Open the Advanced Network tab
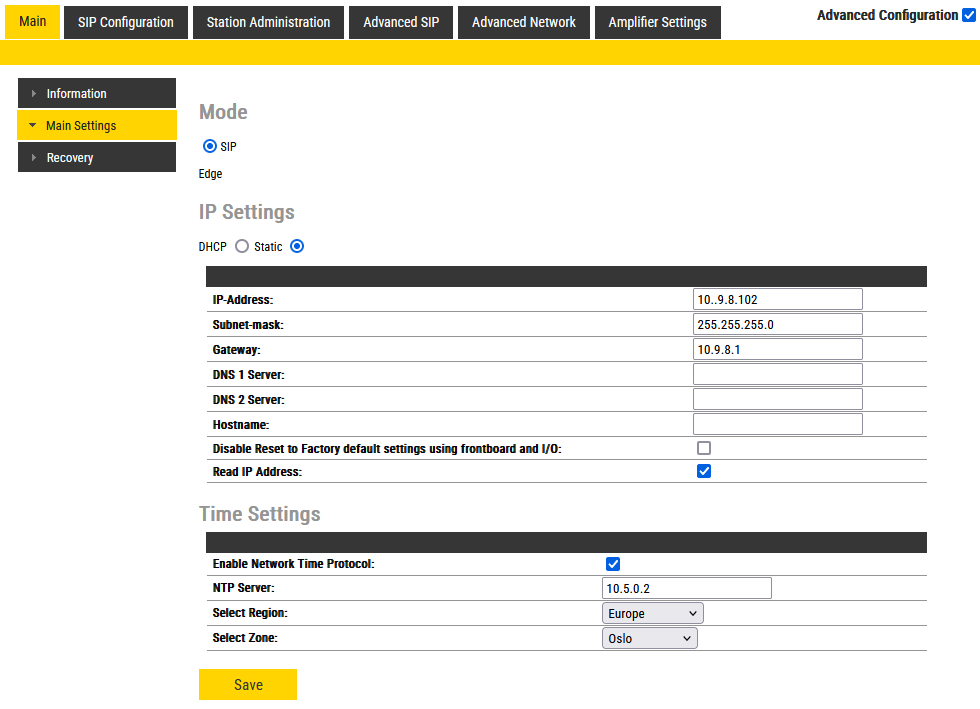This screenshot has width=980, height=709. [x=524, y=22]
